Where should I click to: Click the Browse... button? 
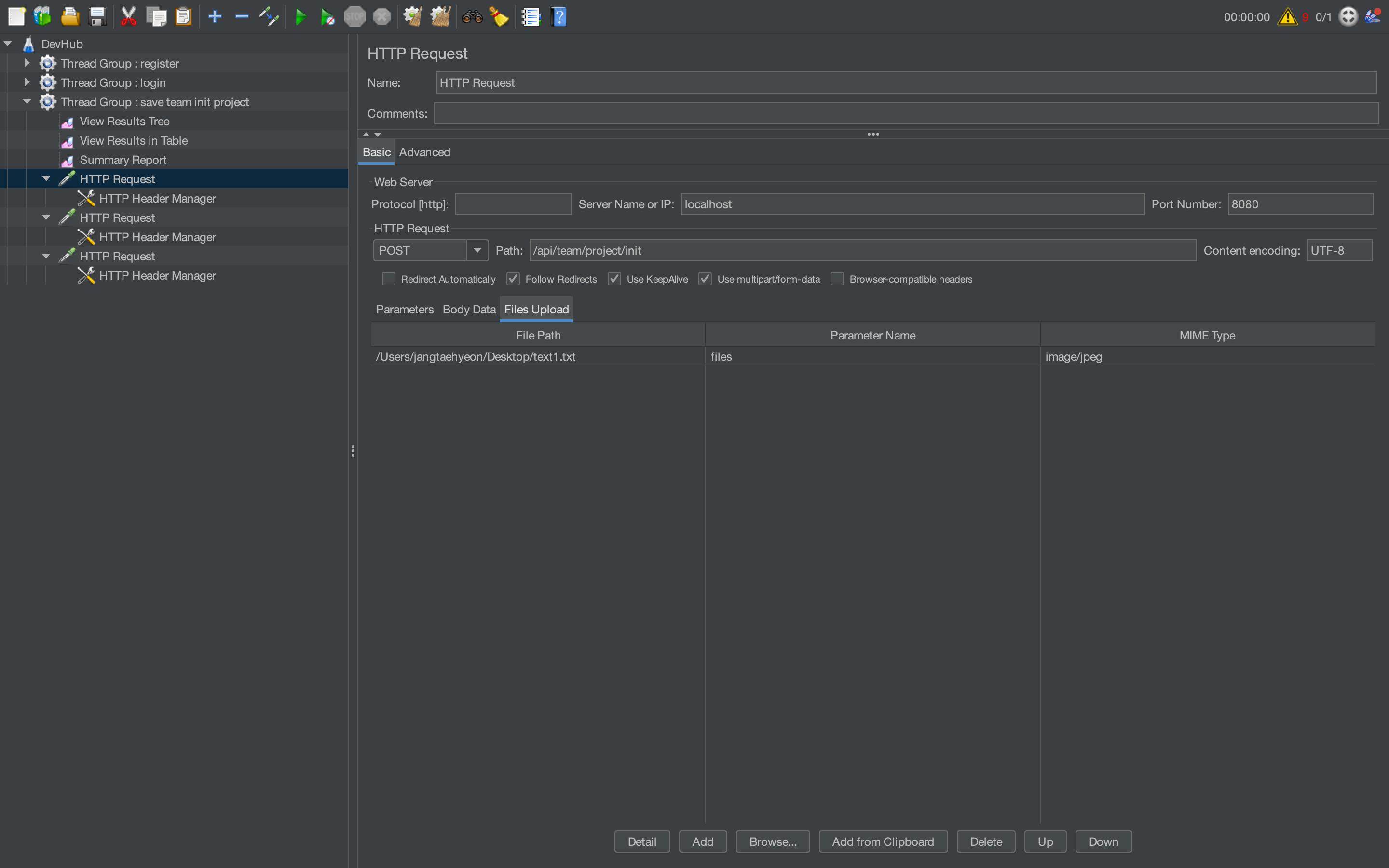772,841
